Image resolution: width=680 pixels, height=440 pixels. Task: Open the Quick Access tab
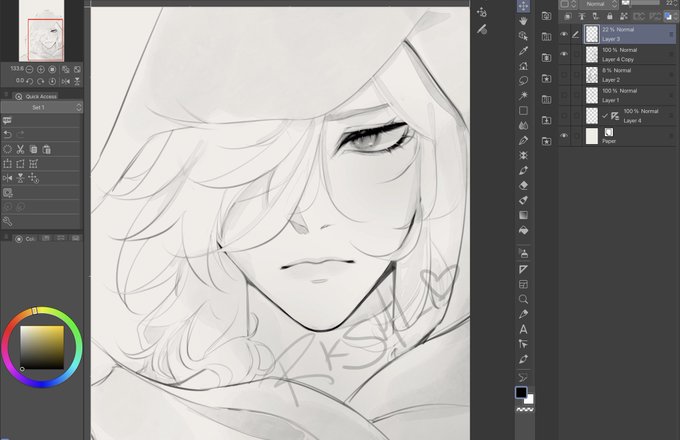tap(36, 96)
